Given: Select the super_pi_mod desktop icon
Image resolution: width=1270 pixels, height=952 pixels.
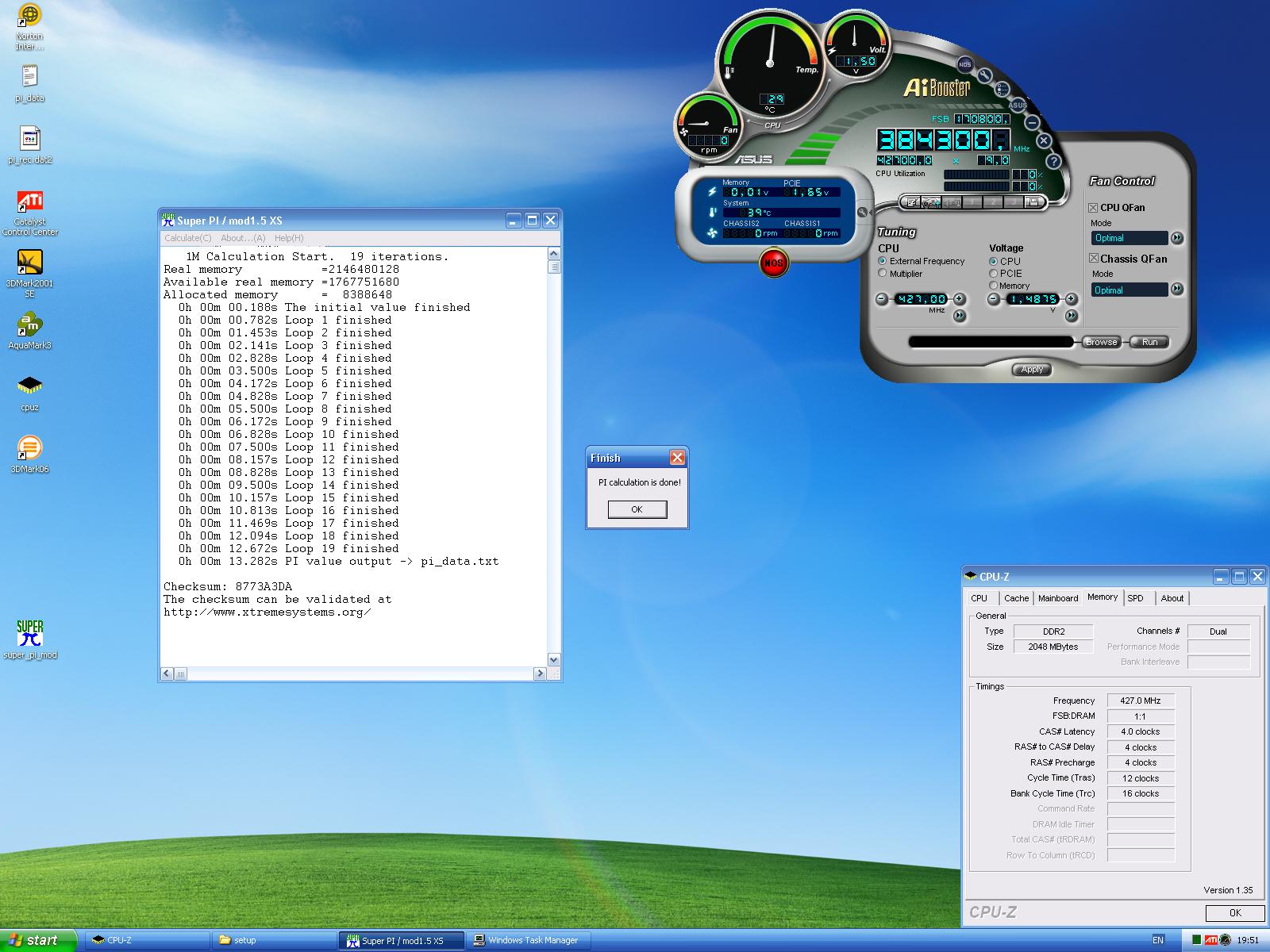Looking at the screenshot, I should (29, 639).
